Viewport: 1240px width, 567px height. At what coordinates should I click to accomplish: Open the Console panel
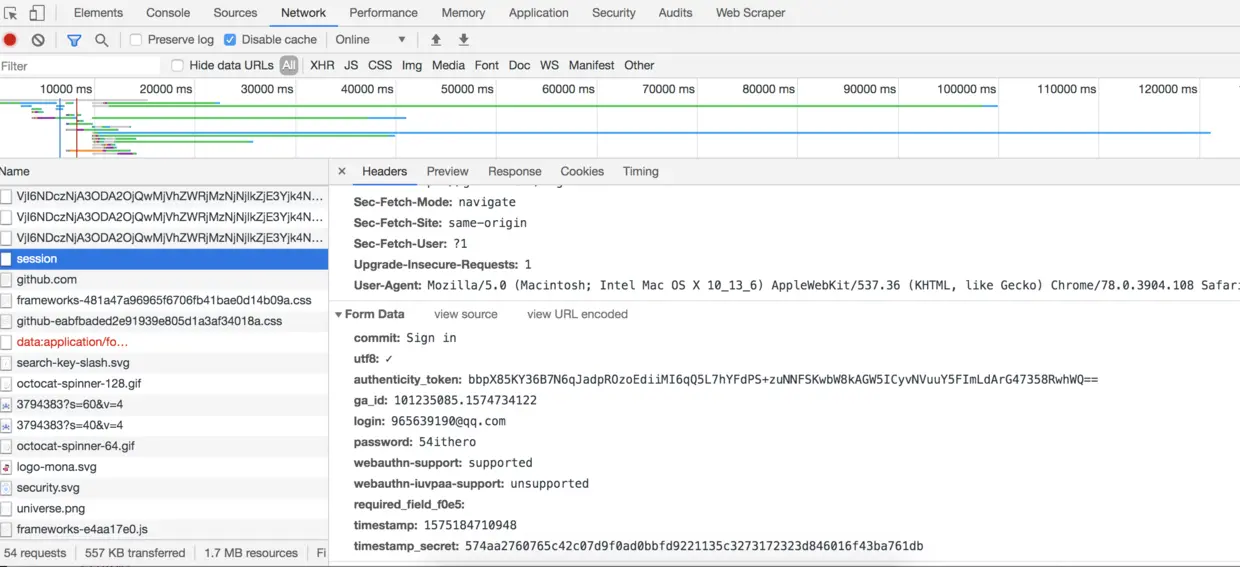(x=168, y=13)
